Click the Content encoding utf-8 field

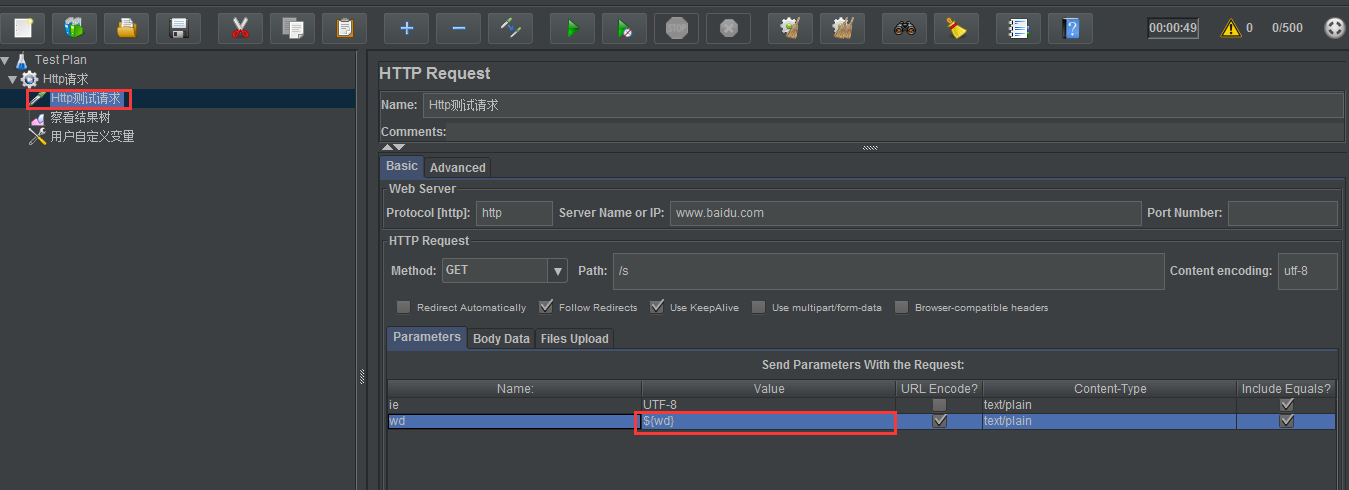pos(1308,271)
